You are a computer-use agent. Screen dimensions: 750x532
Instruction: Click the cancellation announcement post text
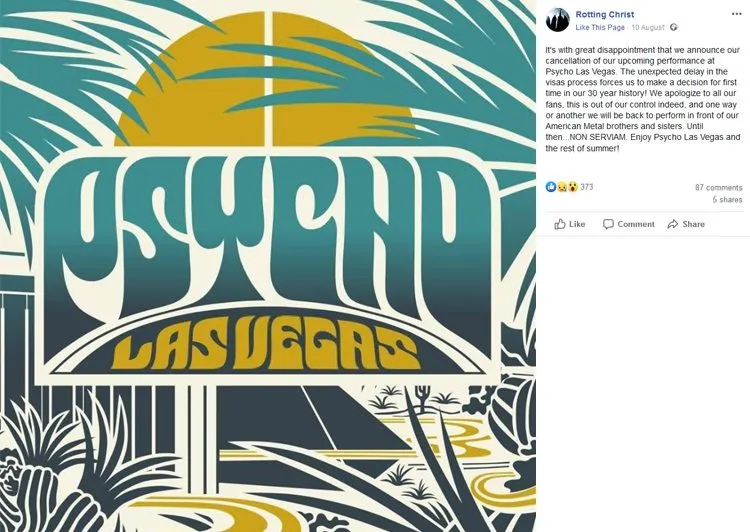click(x=643, y=99)
